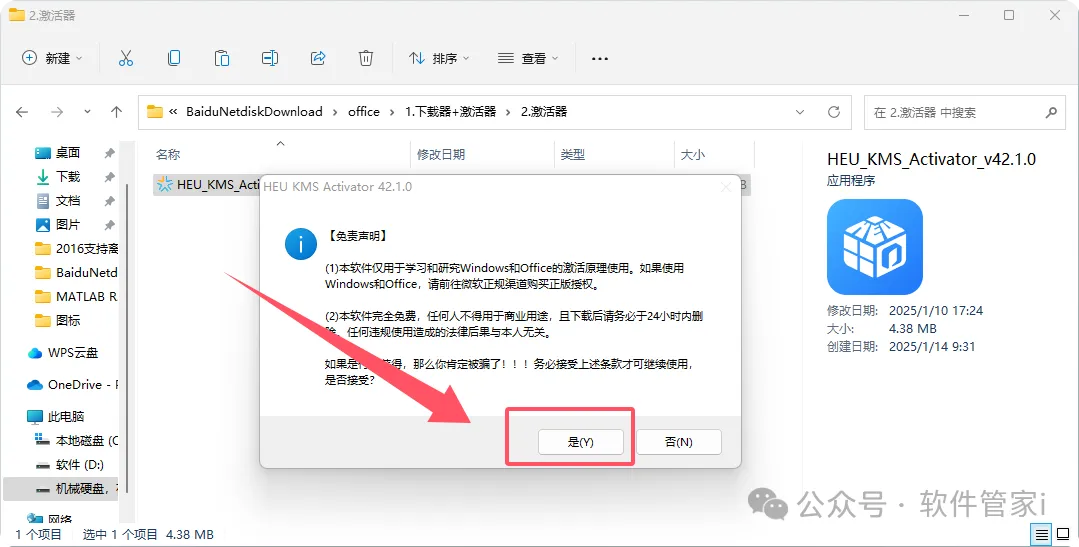Open 下载 in the sidebar
This screenshot has width=1079, height=547.
point(67,177)
